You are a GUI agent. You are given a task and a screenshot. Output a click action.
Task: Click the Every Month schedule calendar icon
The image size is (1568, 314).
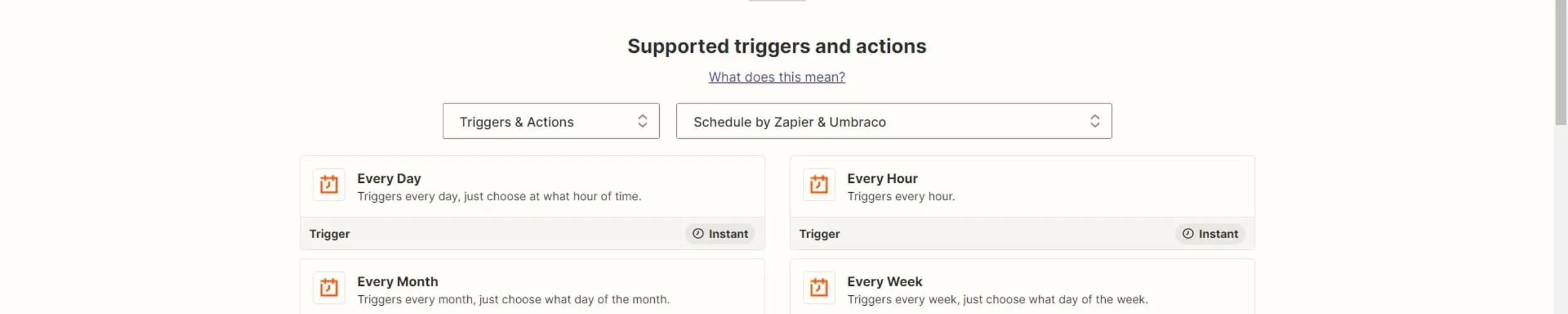(x=329, y=288)
